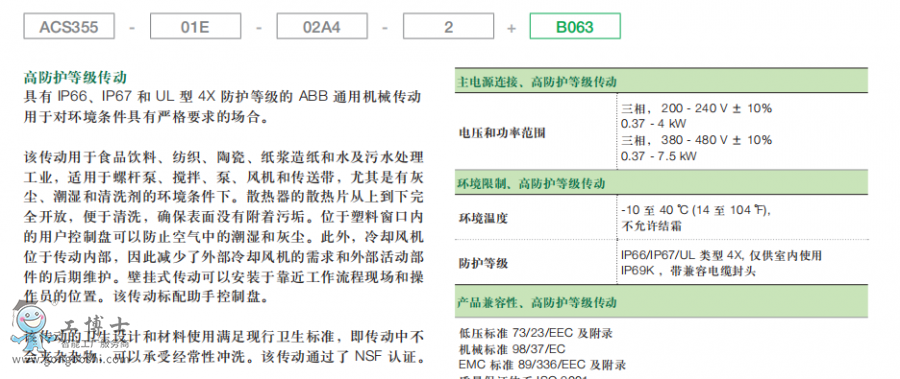The width and height of the screenshot is (900, 379).
Task: Click the EMC 标准 89/336/EEC 及附录 line
Action: pyautogui.click(x=542, y=365)
